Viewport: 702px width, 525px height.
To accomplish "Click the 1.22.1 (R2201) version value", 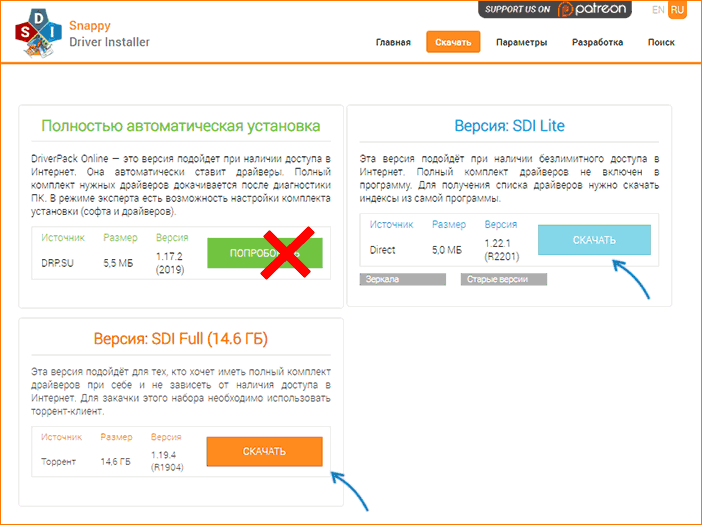I will pyautogui.click(x=502, y=250).
